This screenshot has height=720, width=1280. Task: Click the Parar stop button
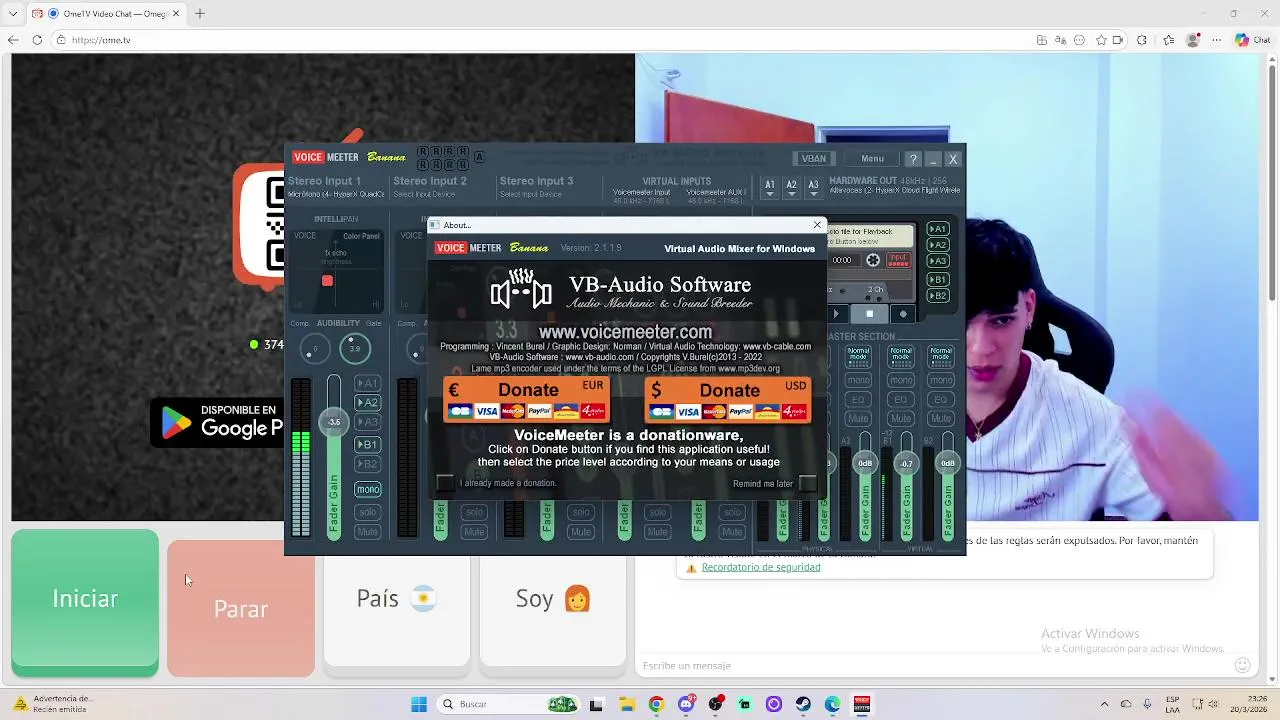[x=241, y=609]
